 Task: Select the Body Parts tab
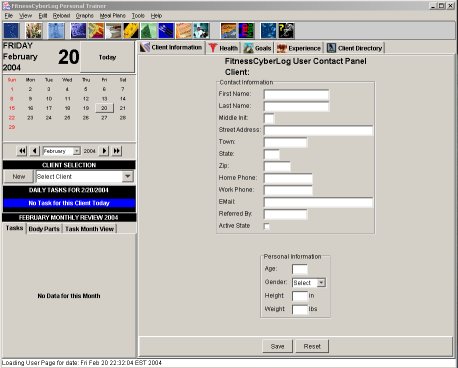tap(44, 229)
